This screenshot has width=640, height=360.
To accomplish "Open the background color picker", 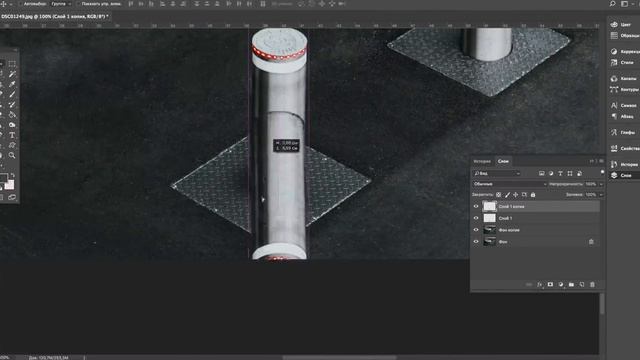I will coord(9,185).
